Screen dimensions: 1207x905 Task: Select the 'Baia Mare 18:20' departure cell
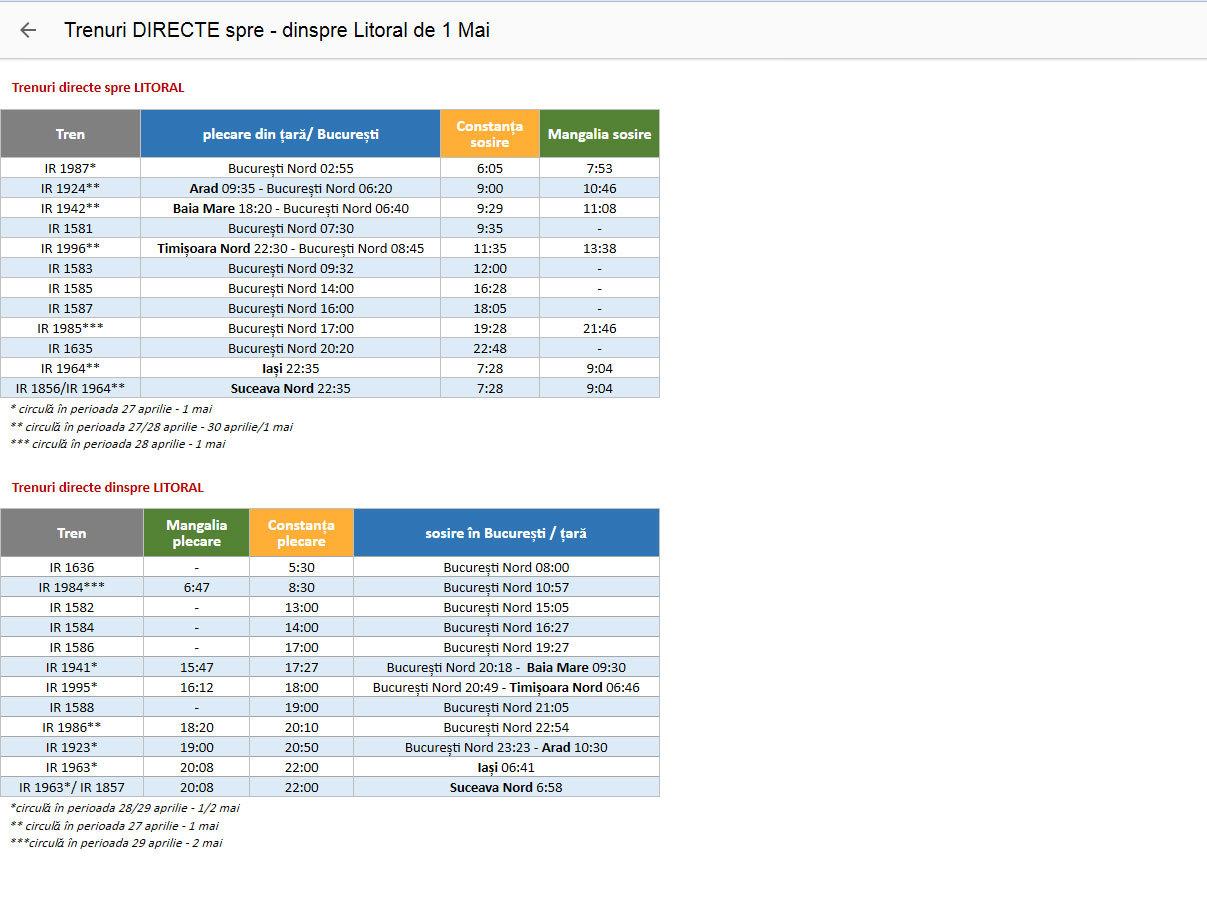(290, 208)
